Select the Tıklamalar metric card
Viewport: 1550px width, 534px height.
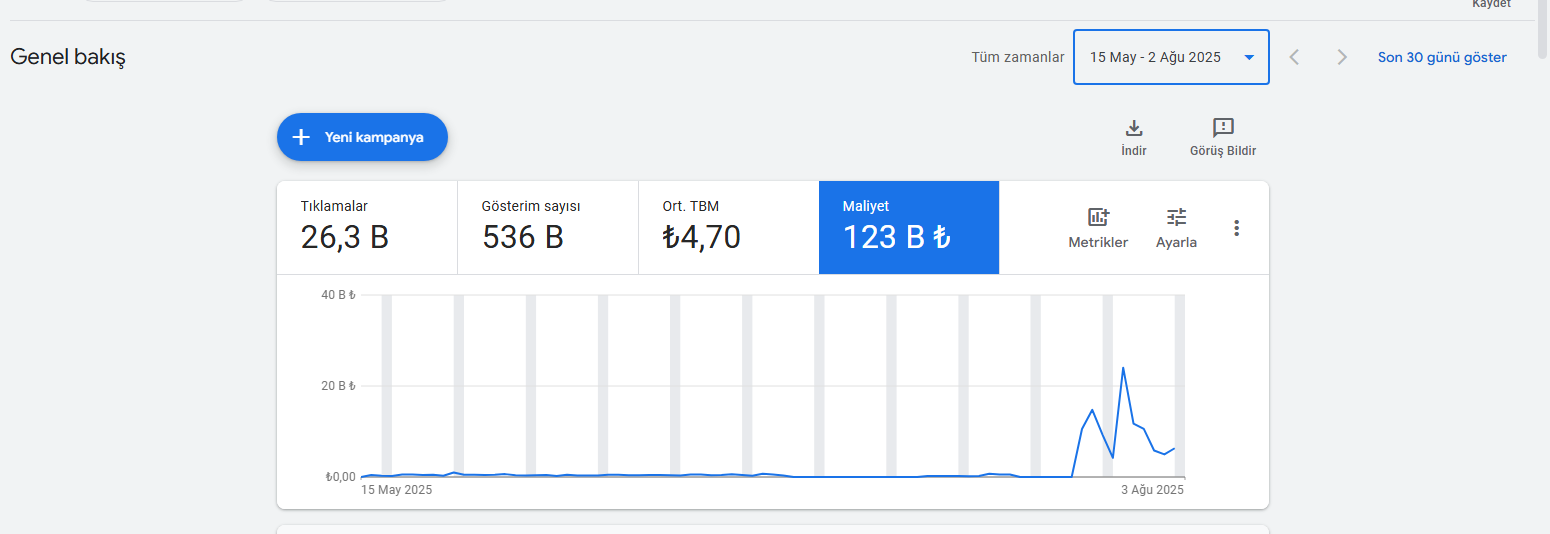coord(367,228)
